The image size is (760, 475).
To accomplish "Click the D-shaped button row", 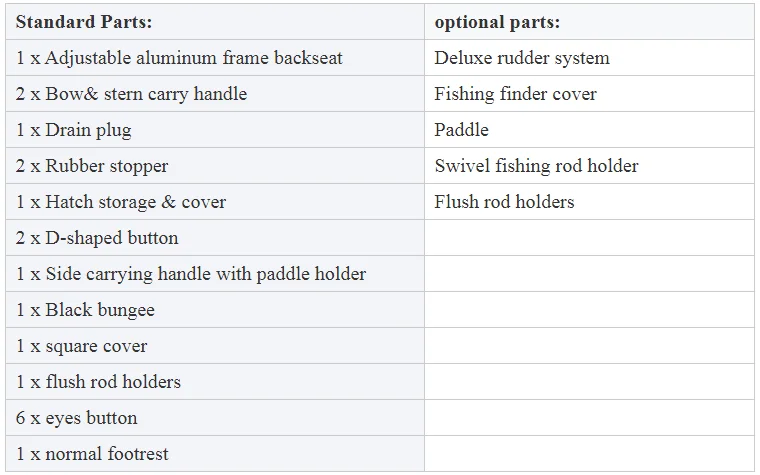I will 215,238.
